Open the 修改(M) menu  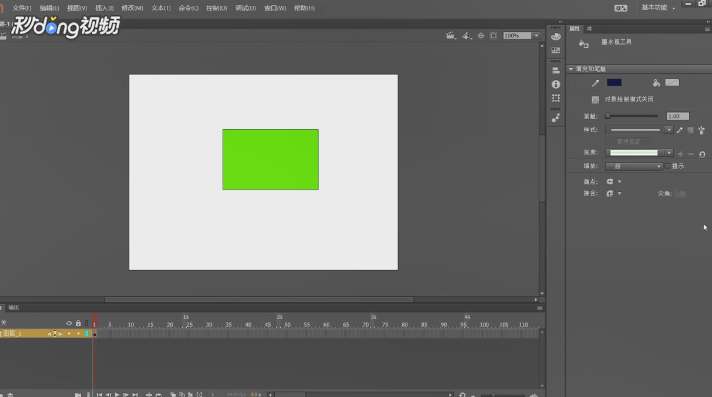tap(132, 8)
